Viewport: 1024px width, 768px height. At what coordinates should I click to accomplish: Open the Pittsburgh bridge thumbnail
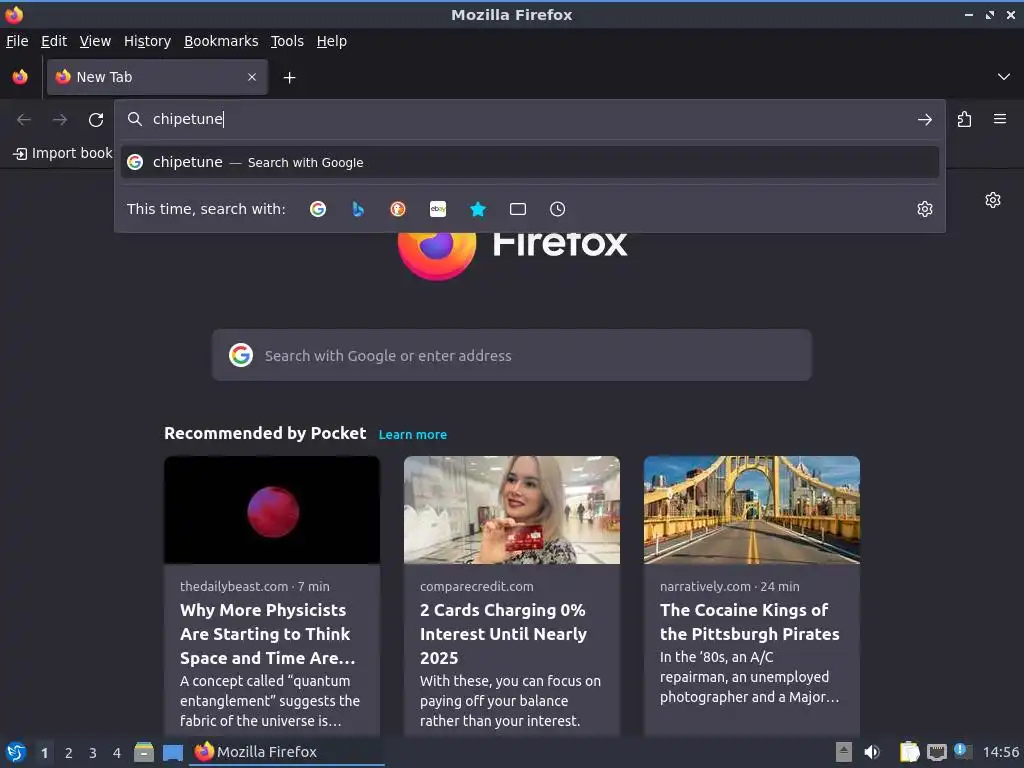pos(752,510)
